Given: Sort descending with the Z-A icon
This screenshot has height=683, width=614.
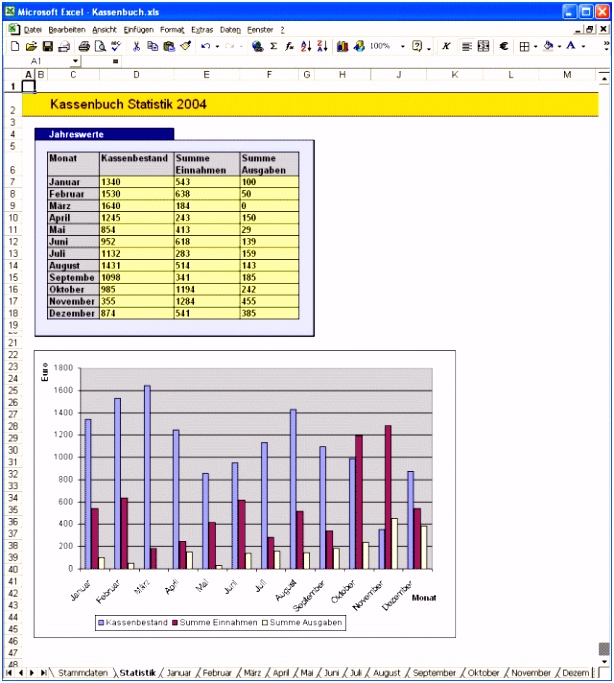Looking at the screenshot, I should [323, 46].
